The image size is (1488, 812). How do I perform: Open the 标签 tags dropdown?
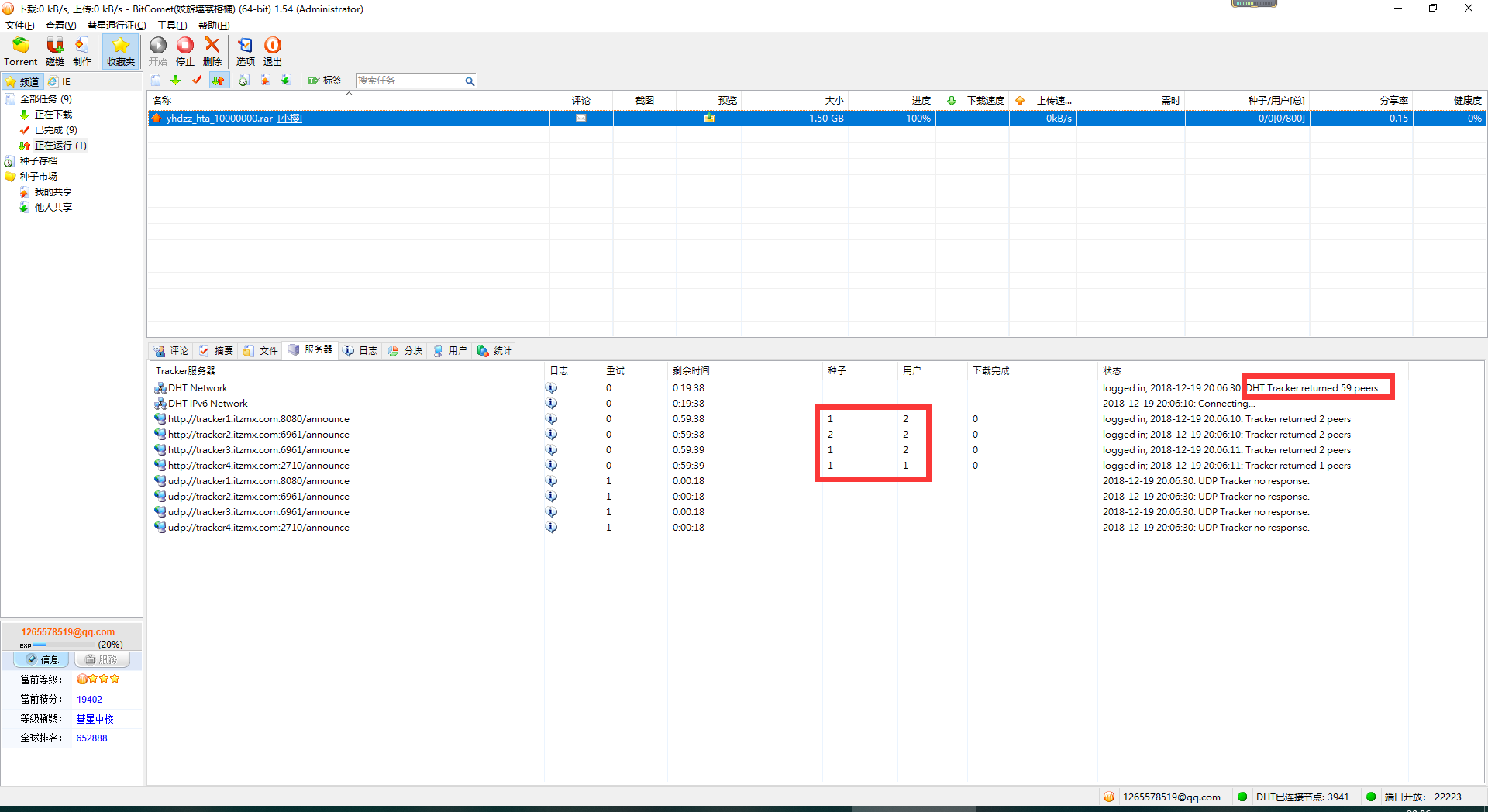pyautogui.click(x=325, y=81)
